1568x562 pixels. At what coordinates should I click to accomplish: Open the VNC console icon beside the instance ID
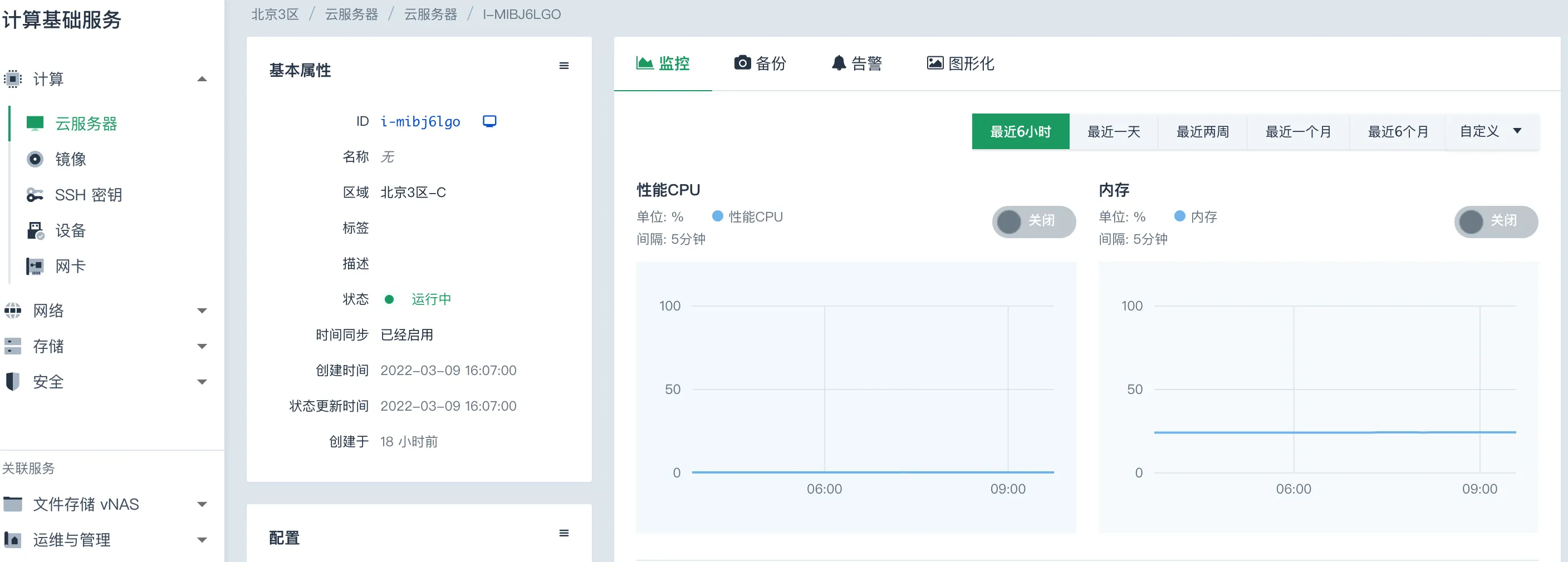click(x=489, y=121)
